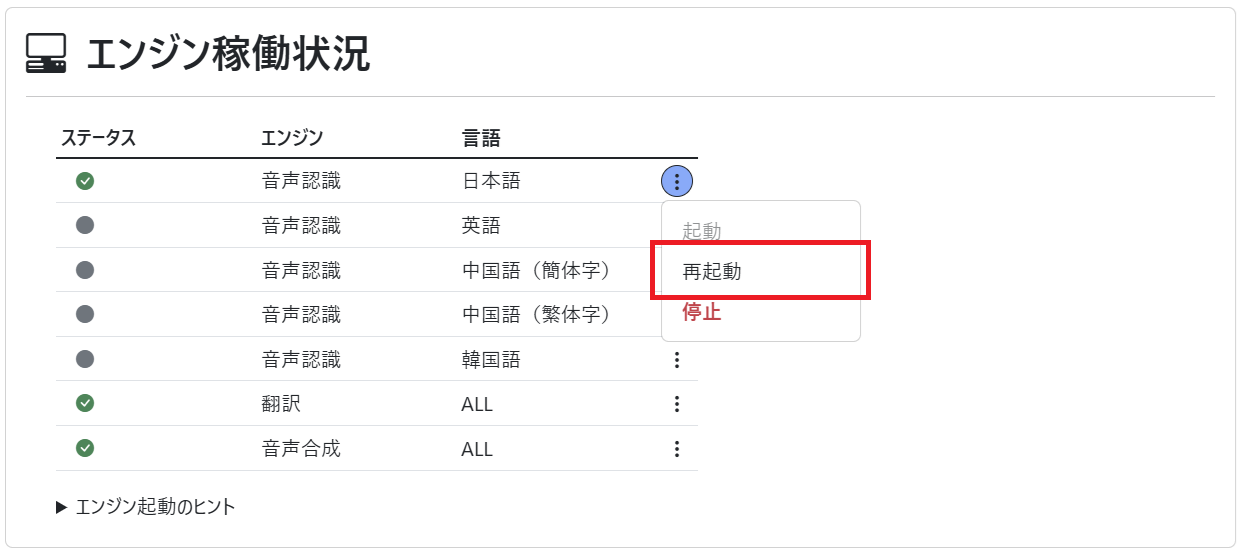Click the 英語 language cell
Screen dimensions: 1245x555
[x=481, y=226]
